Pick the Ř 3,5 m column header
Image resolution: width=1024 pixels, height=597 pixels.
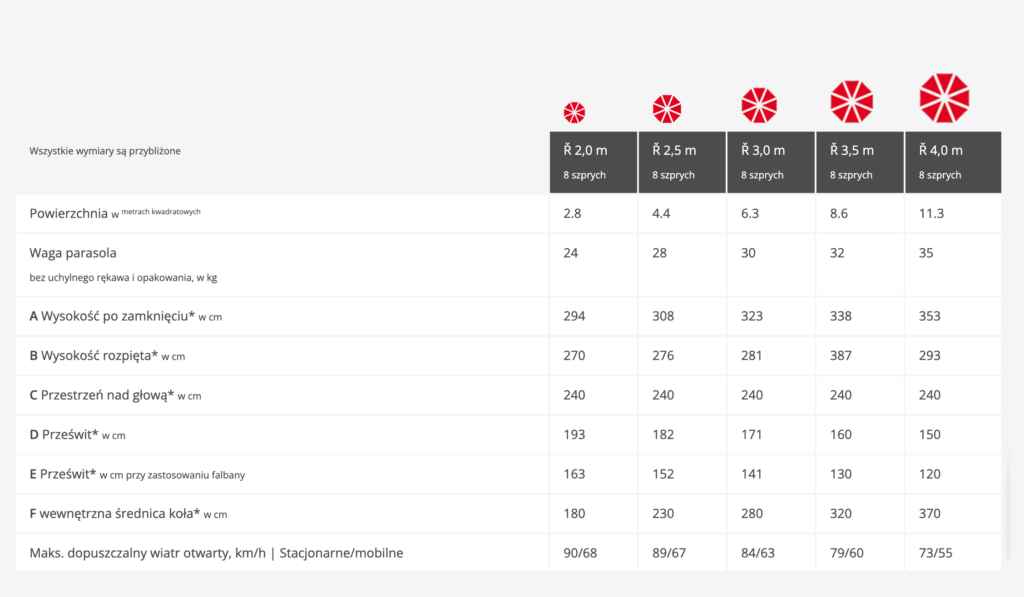point(860,161)
